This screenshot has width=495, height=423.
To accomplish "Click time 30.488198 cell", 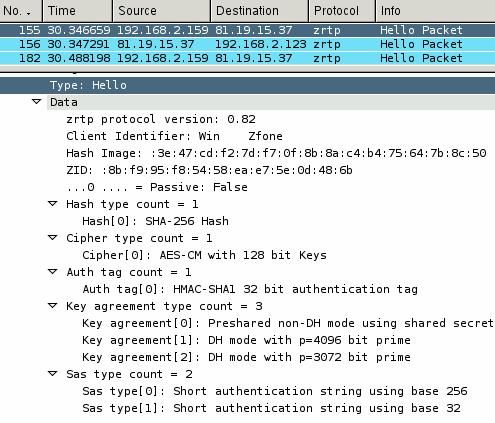I will 79,58.
